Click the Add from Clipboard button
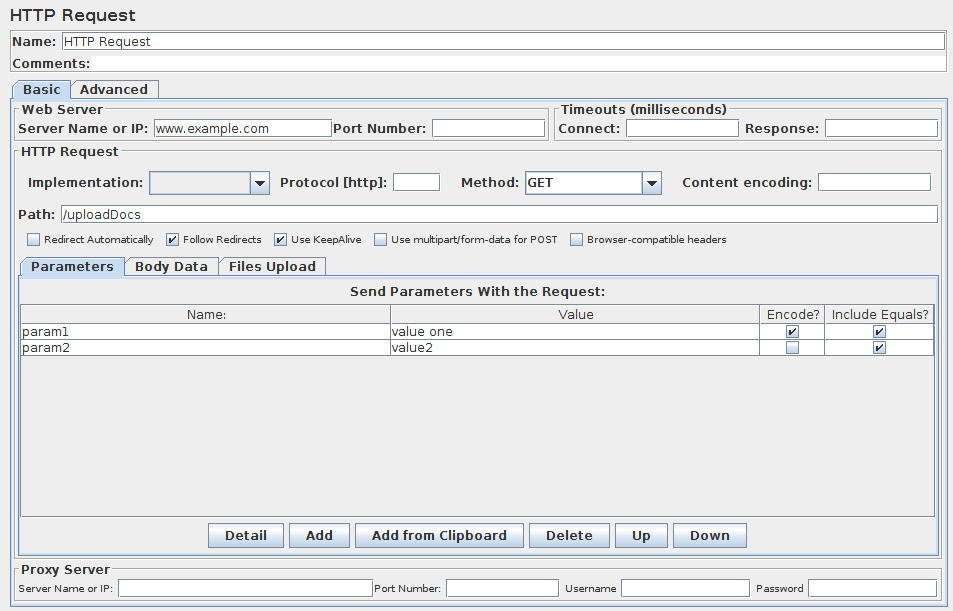The width and height of the screenshot is (953, 611). pos(439,535)
